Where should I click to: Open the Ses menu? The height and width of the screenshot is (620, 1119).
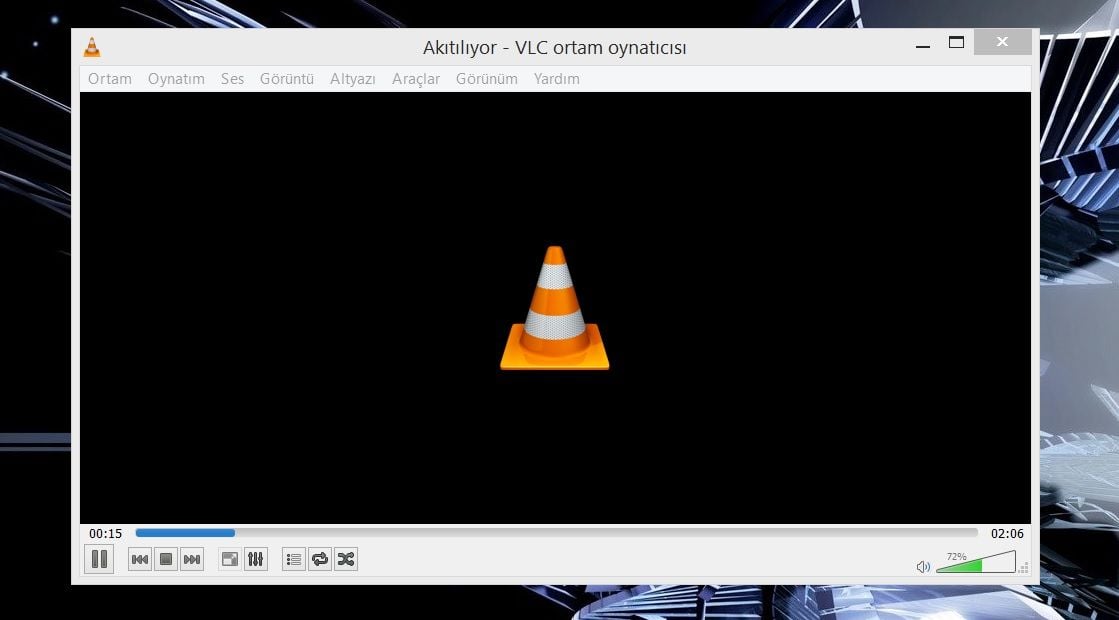(x=233, y=78)
